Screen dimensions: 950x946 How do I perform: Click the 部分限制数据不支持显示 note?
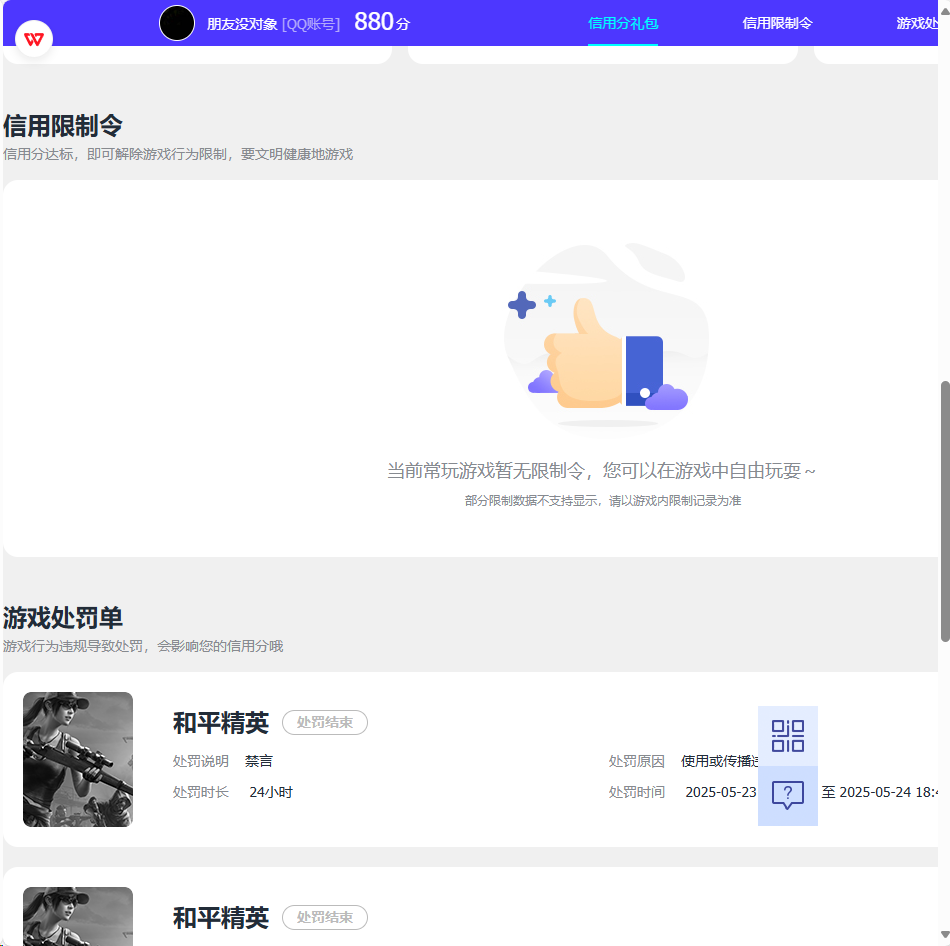[603, 501]
